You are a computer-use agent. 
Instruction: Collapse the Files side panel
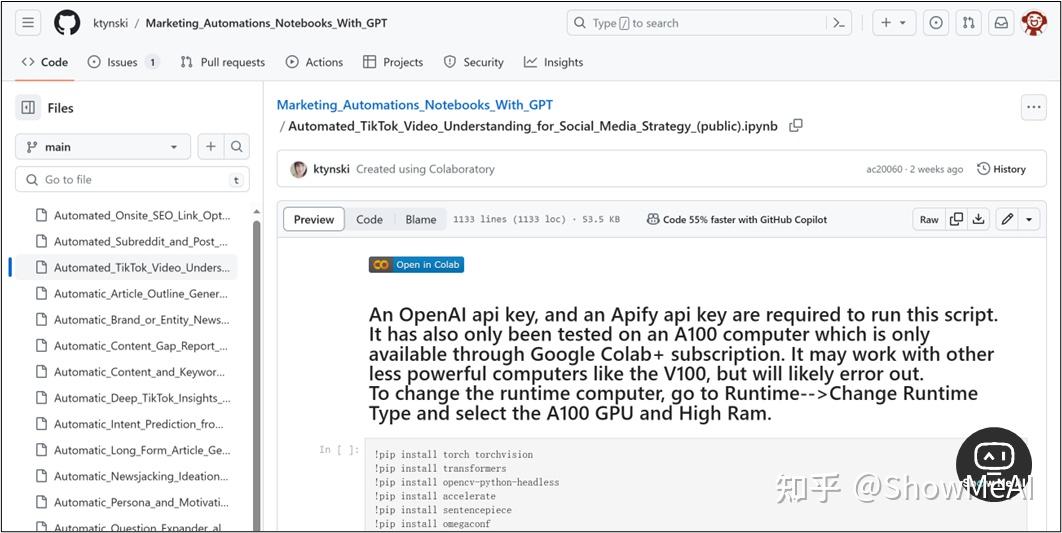28,108
